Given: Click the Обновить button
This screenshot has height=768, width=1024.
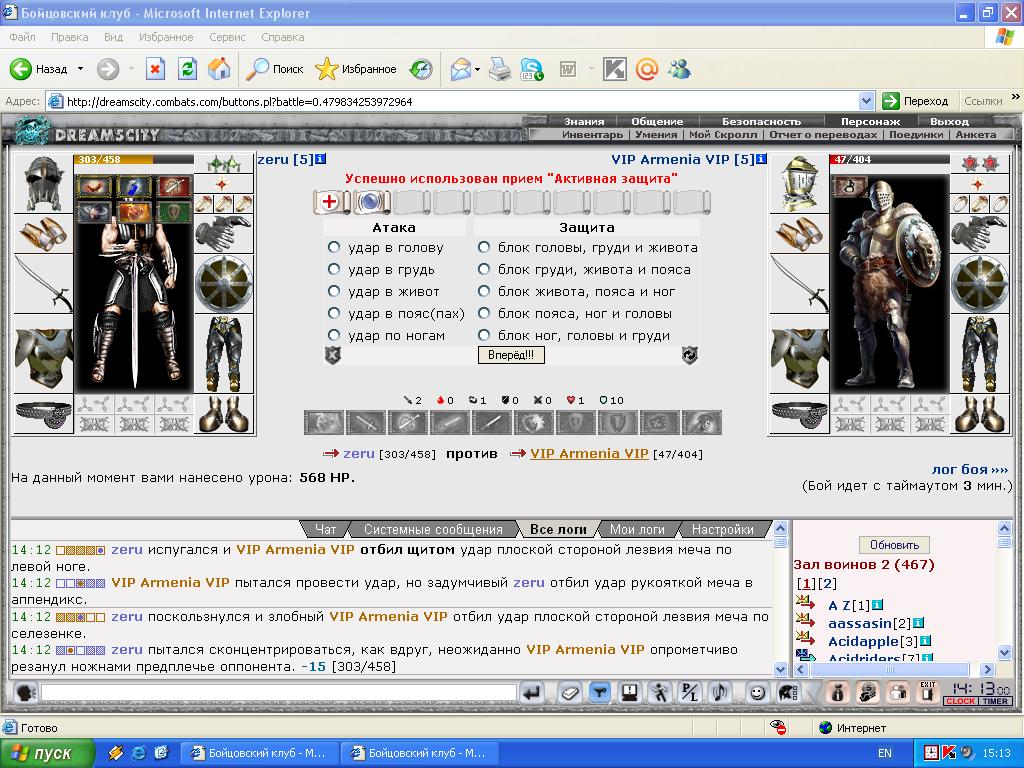Looking at the screenshot, I should [x=894, y=545].
